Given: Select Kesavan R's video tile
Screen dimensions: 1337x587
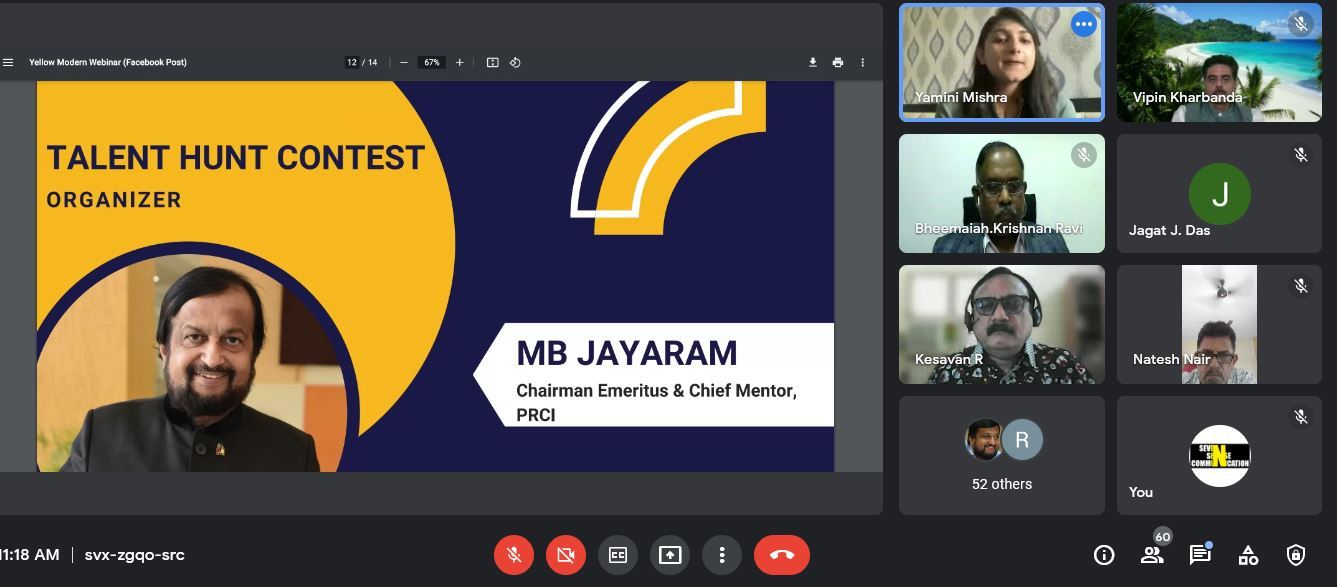Looking at the screenshot, I should (1002, 324).
